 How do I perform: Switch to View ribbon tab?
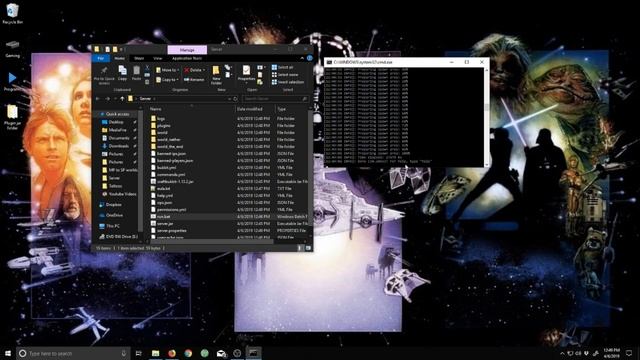pos(158,58)
